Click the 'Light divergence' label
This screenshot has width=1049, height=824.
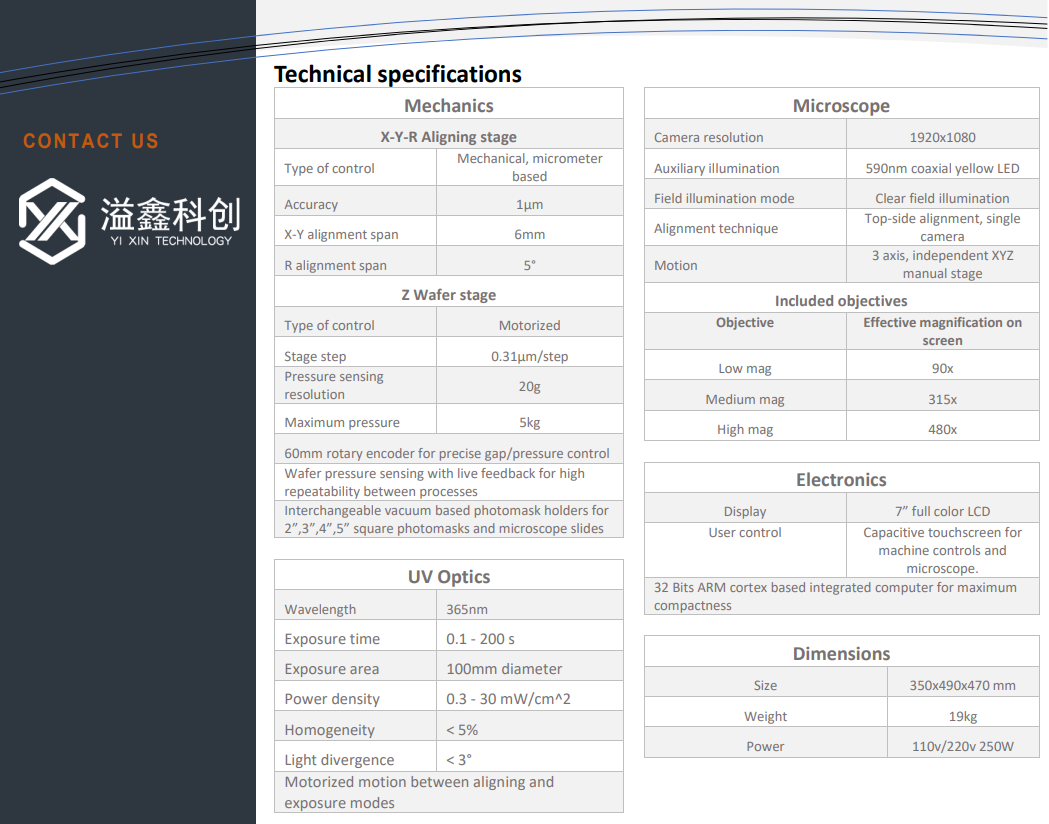(x=339, y=760)
